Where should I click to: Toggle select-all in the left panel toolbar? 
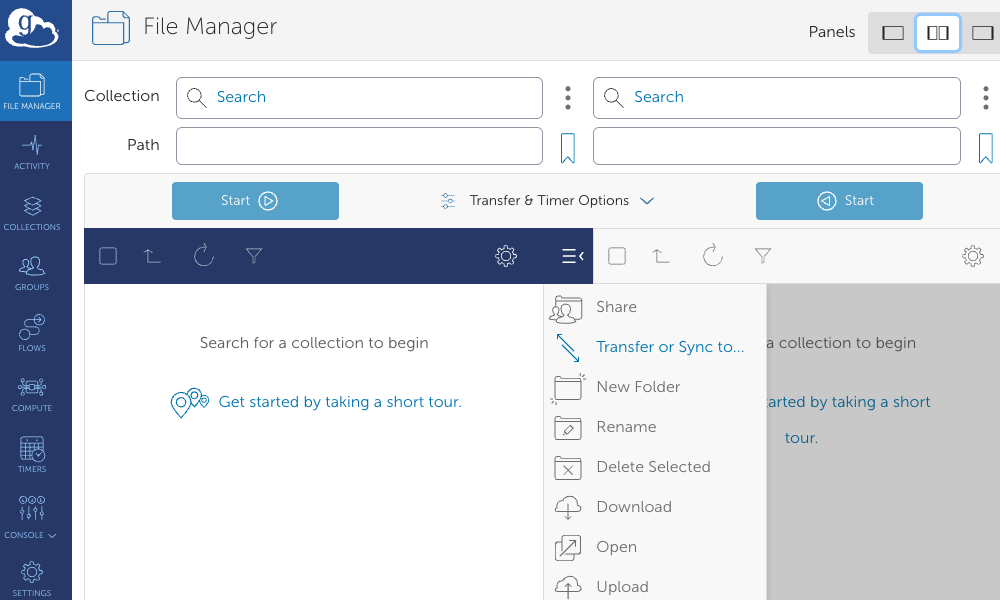click(107, 255)
